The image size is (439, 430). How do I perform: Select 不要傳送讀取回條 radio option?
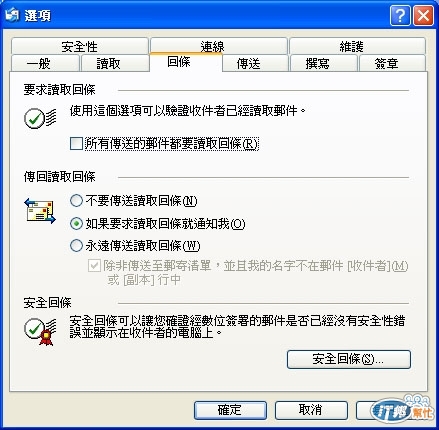click(x=76, y=201)
